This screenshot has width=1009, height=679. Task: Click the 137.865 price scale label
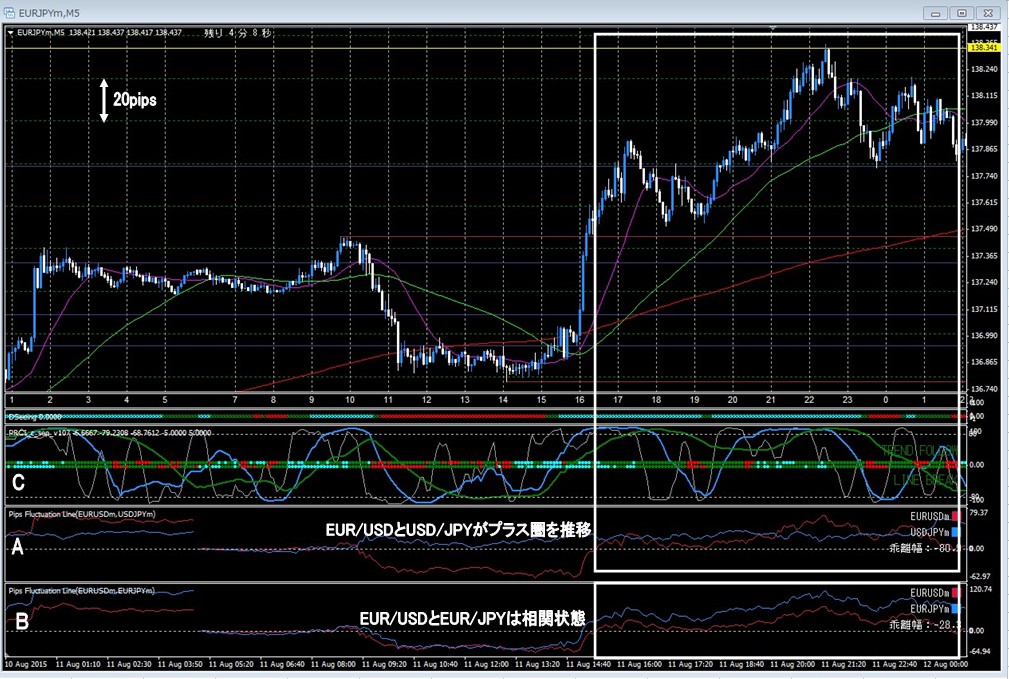tap(984, 149)
